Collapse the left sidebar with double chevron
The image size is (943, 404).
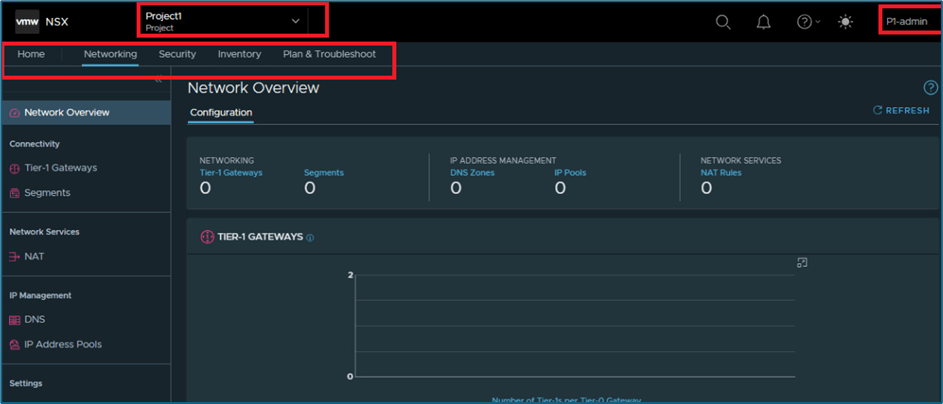157,80
